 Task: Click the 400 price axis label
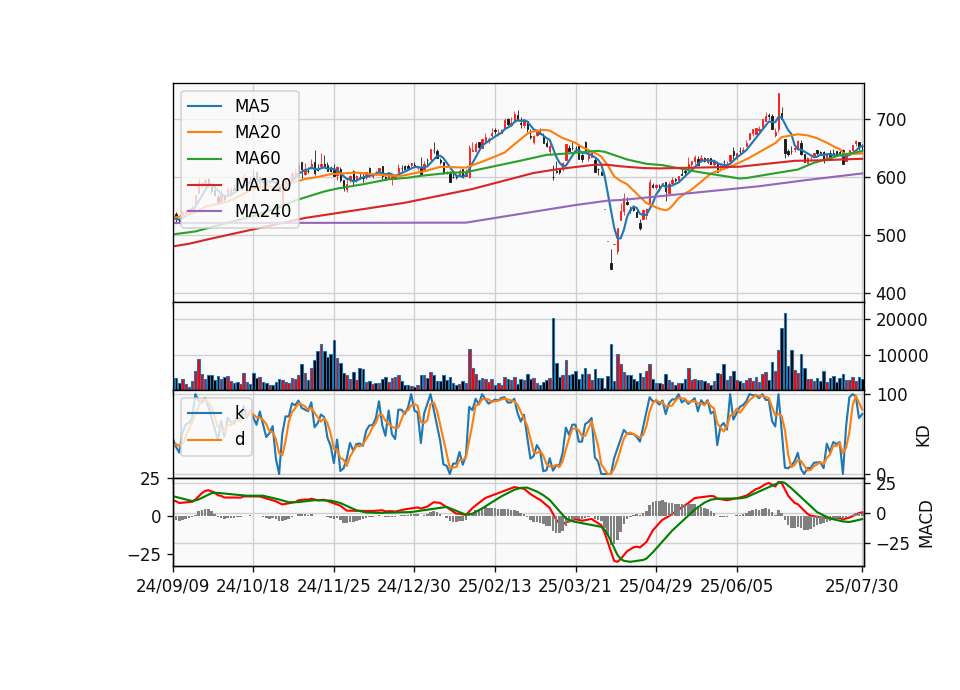pos(891,294)
